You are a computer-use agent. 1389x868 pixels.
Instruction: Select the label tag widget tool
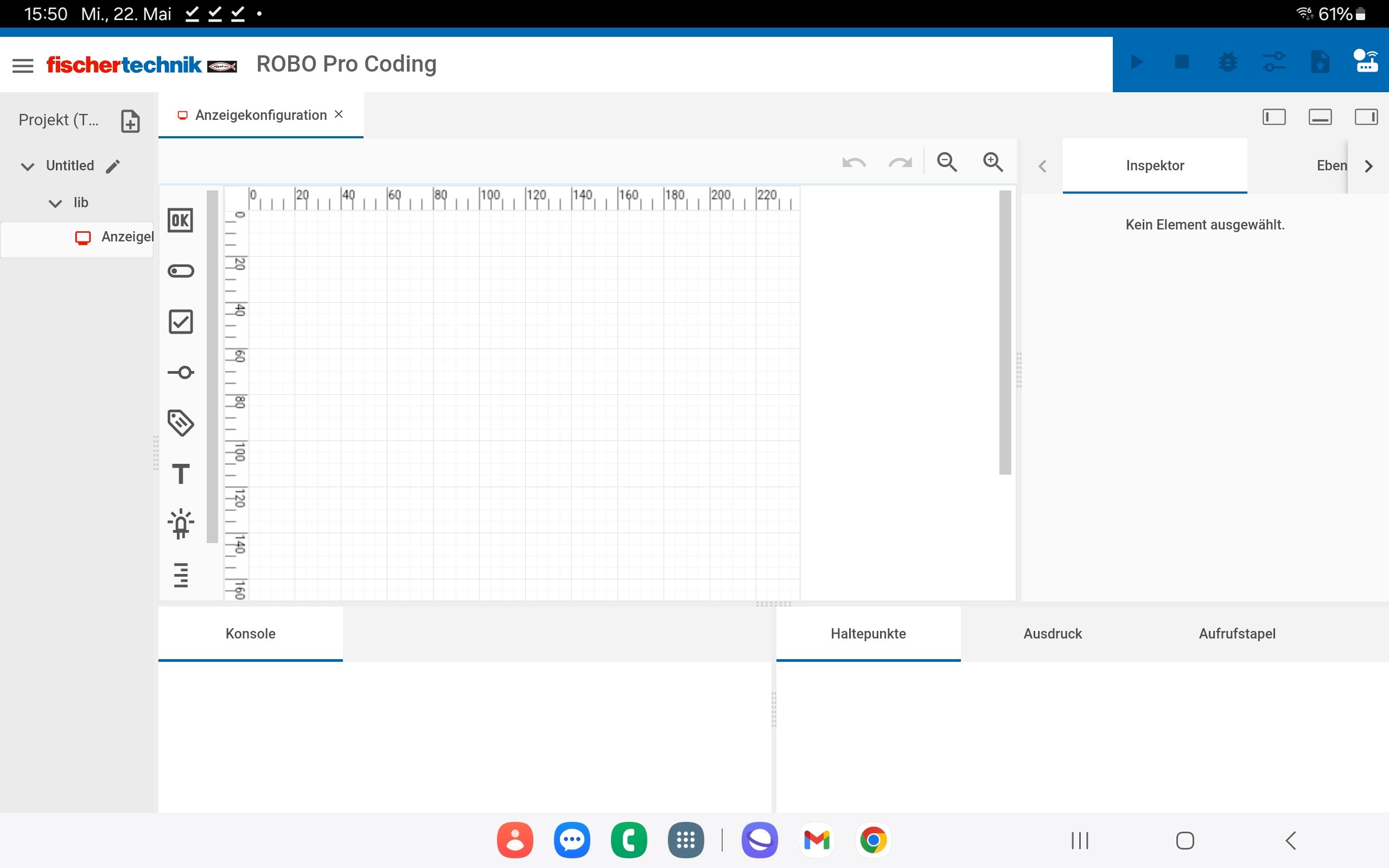180,423
